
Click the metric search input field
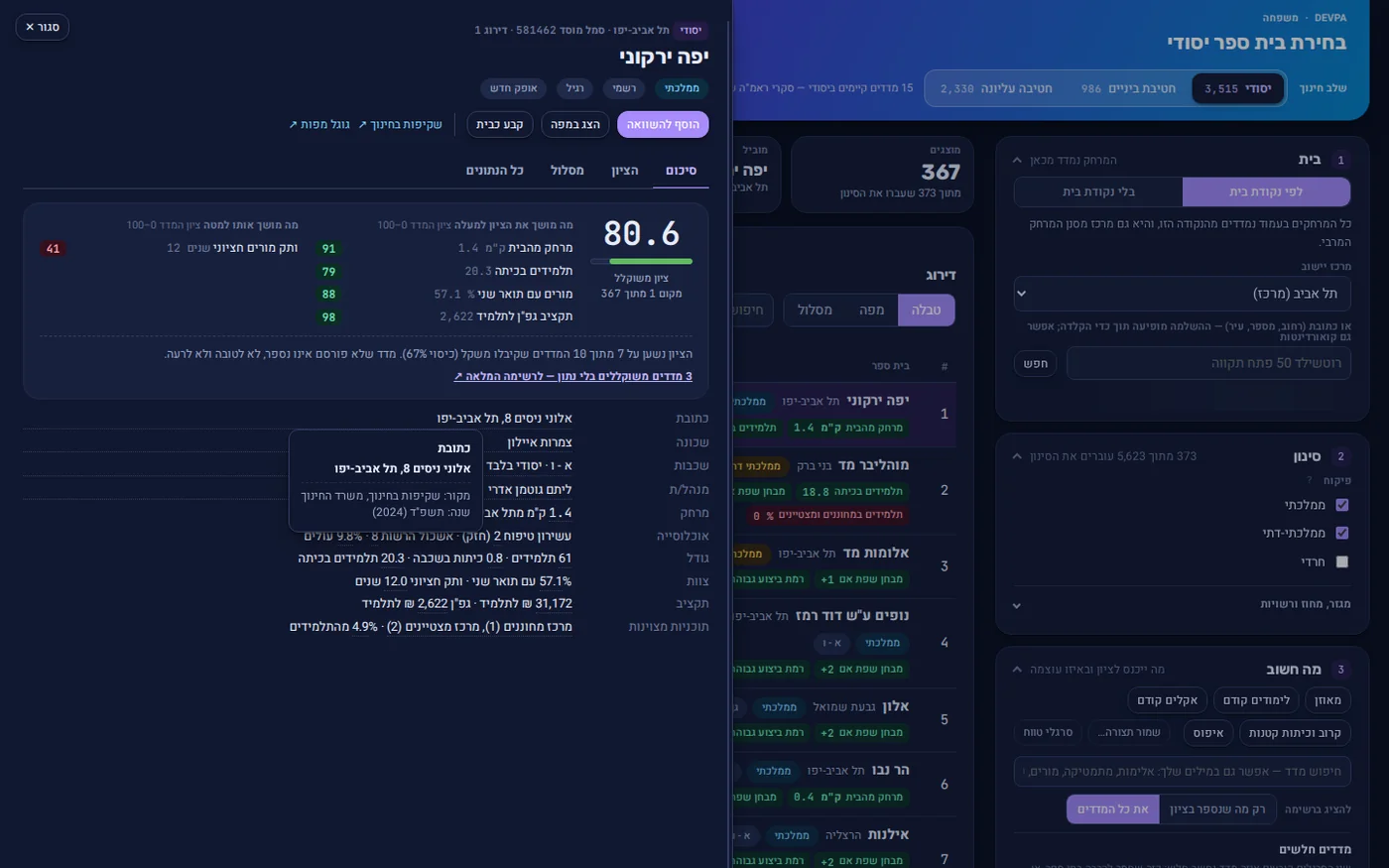[x=1182, y=771]
